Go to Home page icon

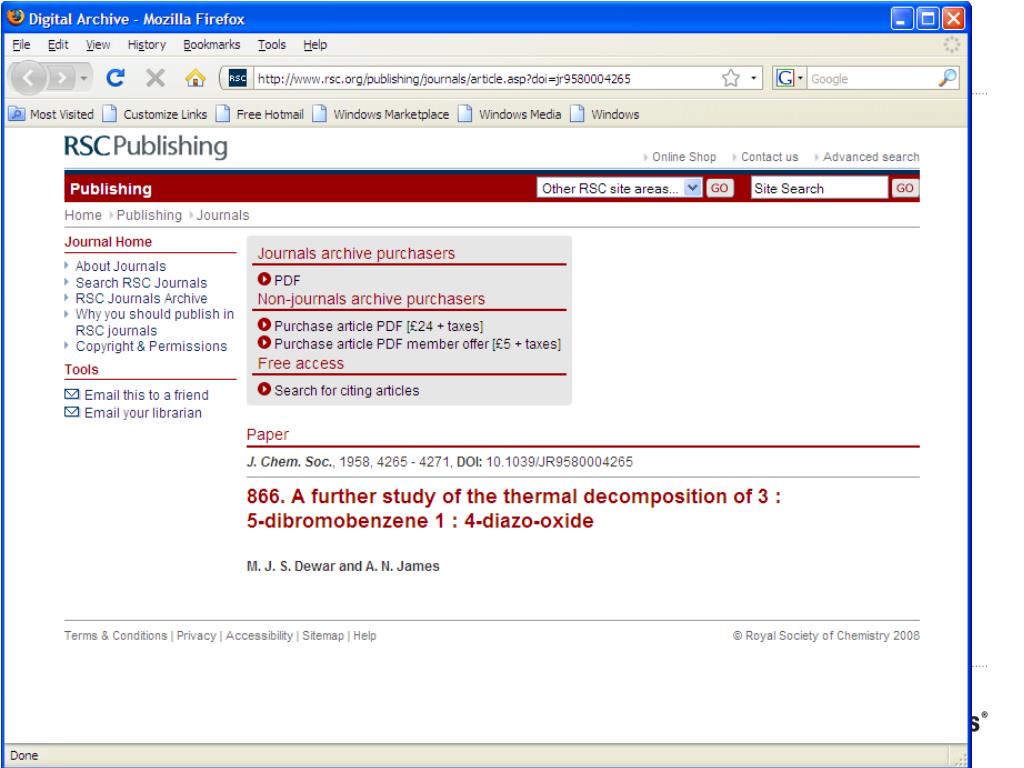(195, 78)
